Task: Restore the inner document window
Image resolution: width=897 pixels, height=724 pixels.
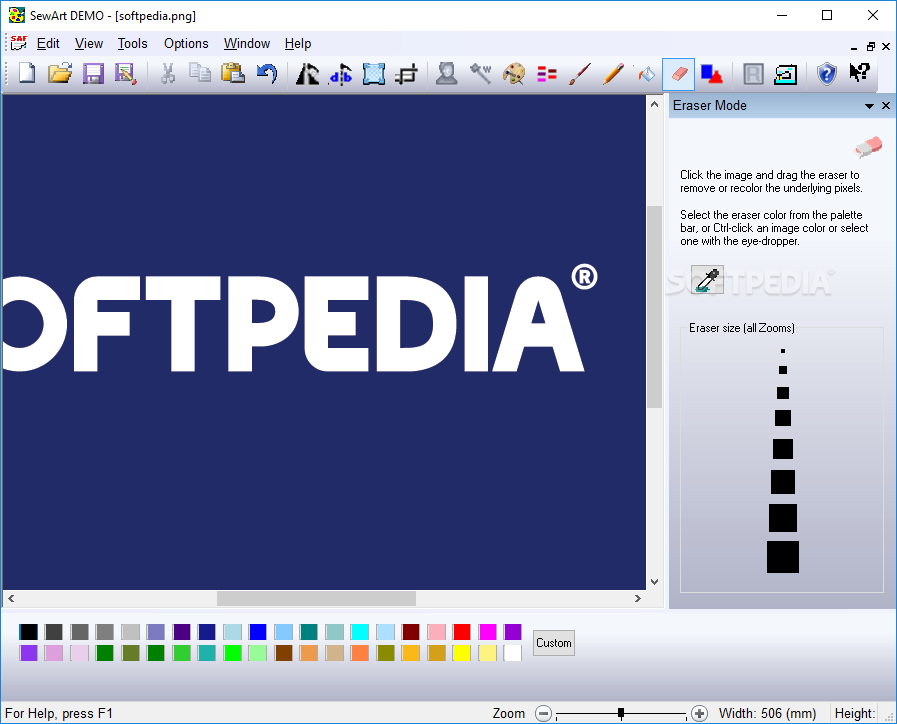Action: point(870,47)
